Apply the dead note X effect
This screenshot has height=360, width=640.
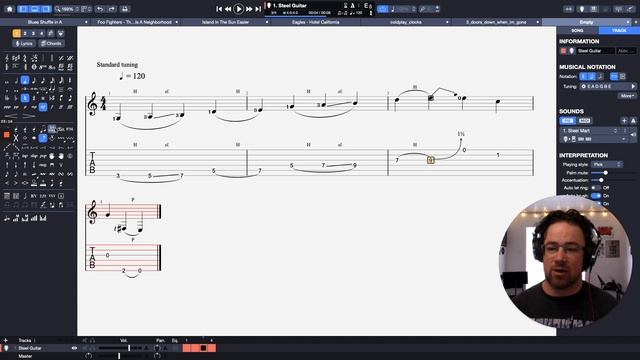[16, 138]
